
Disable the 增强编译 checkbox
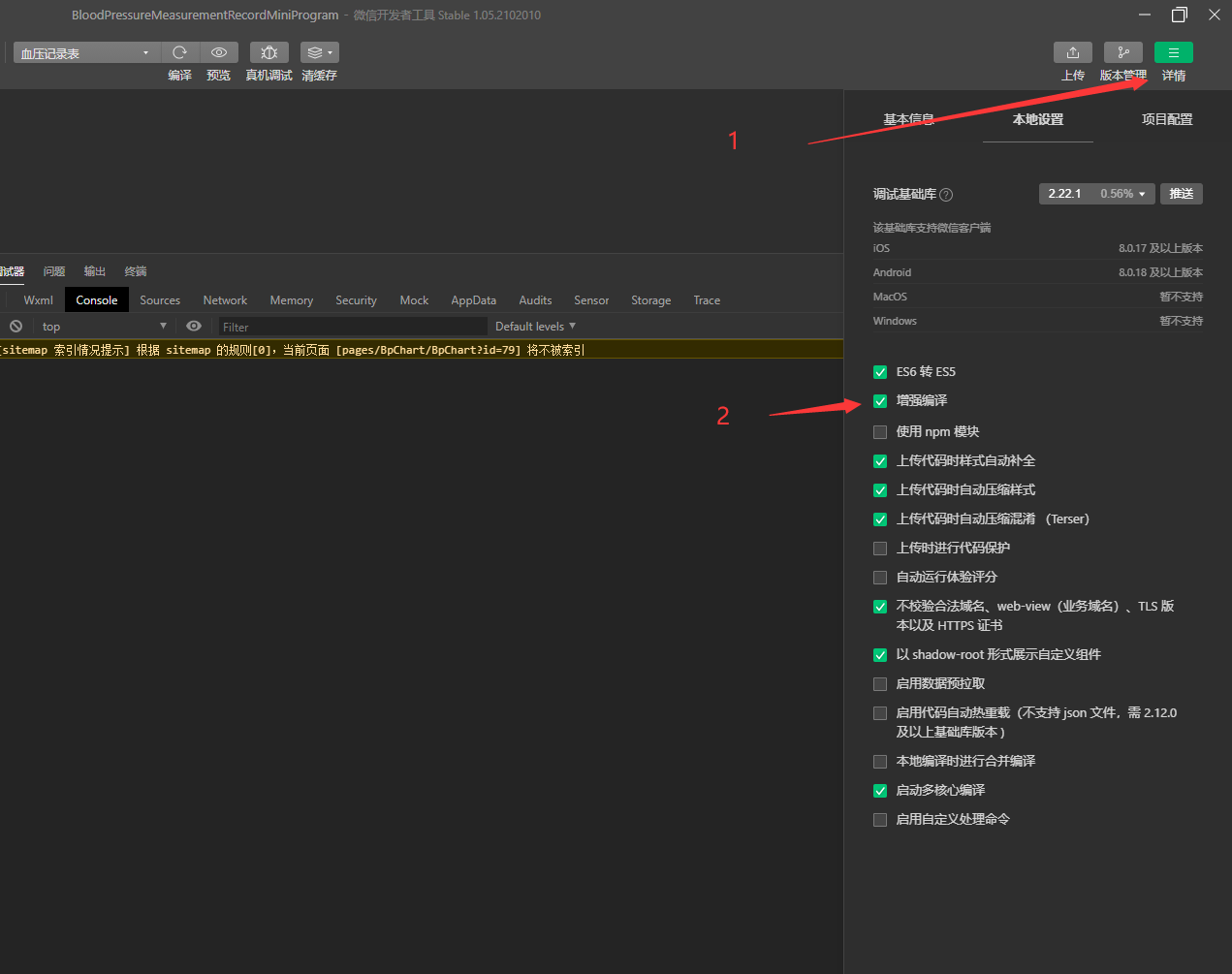tap(880, 401)
